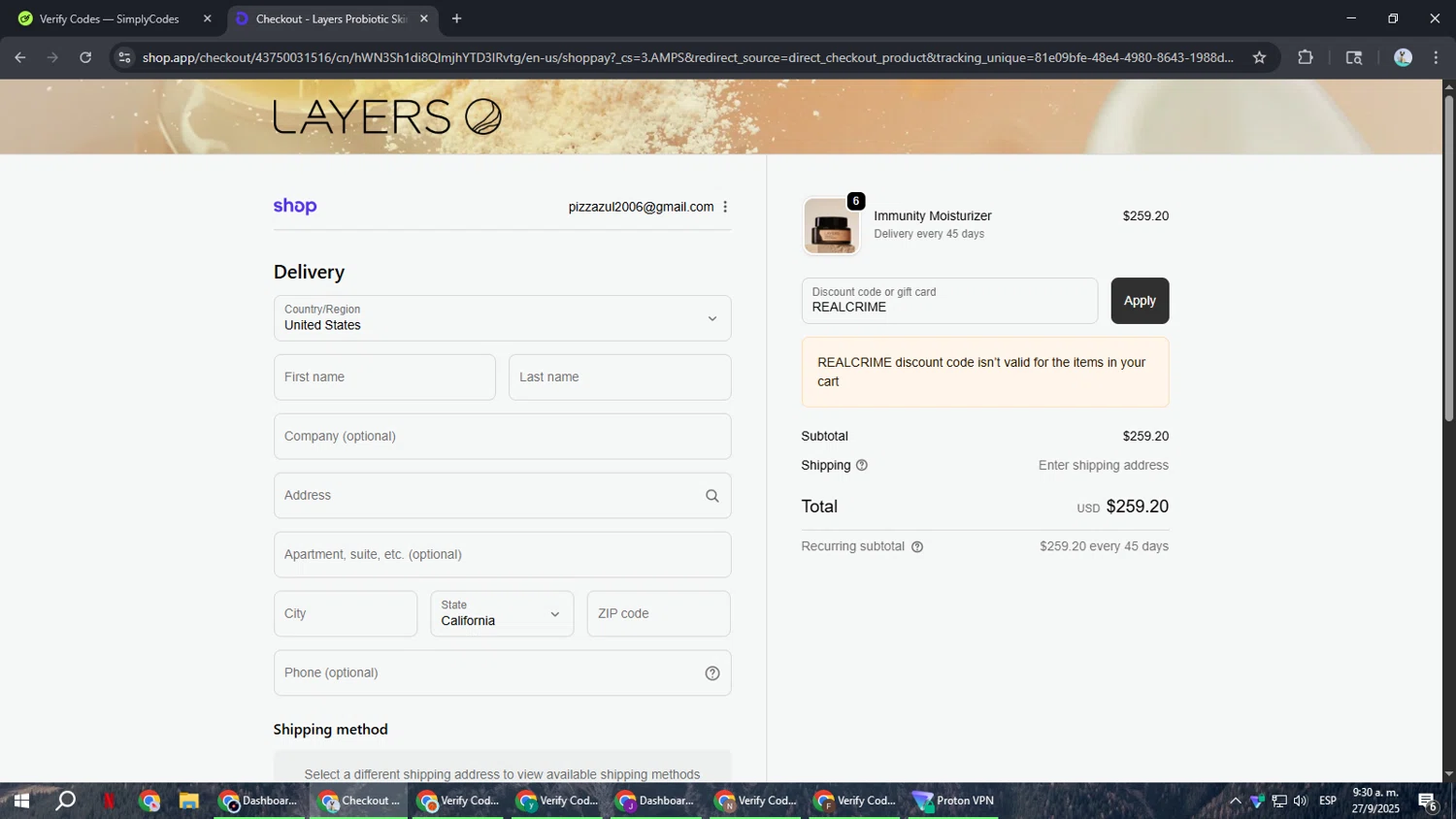Screen dimensions: 1456x819
Task: Open first Dashboard Chrome window in taskbar
Action: click(x=258, y=801)
